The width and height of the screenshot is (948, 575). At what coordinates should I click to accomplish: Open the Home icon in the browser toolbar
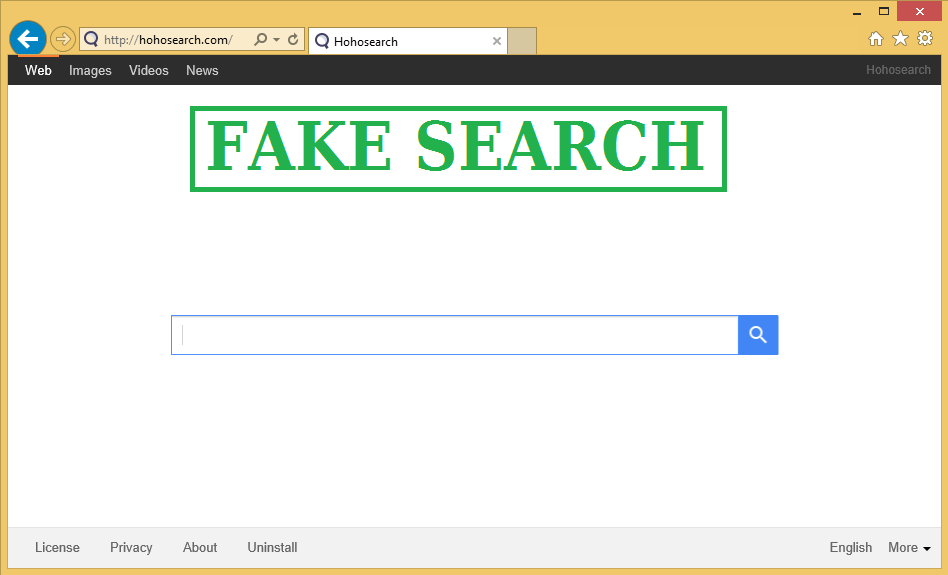876,39
